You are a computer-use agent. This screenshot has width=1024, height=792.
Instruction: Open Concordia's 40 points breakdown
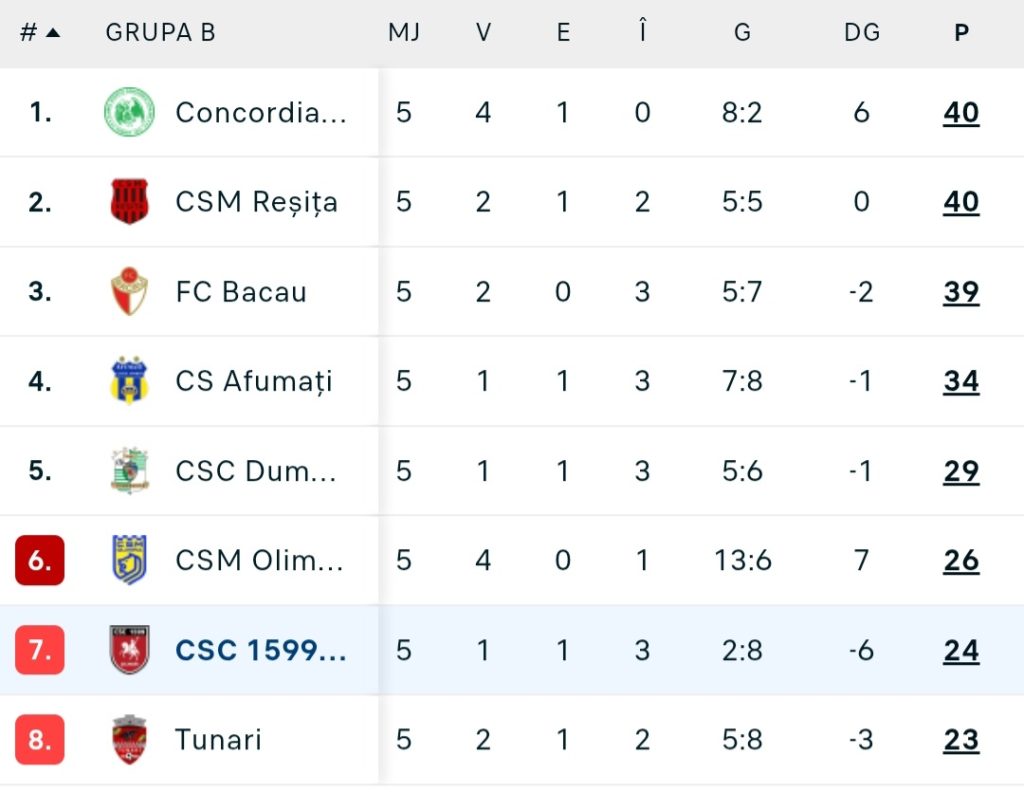(961, 112)
